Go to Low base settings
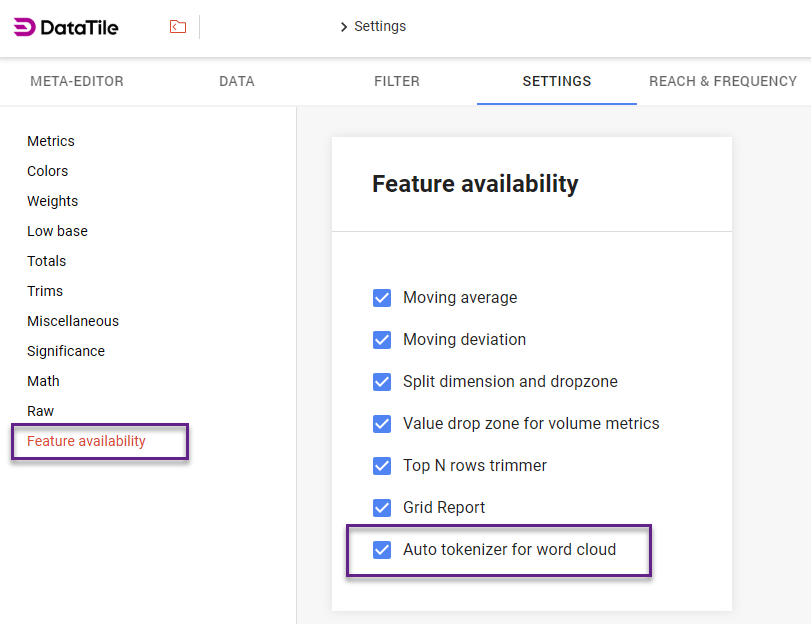811x624 pixels. pyautogui.click(x=58, y=231)
